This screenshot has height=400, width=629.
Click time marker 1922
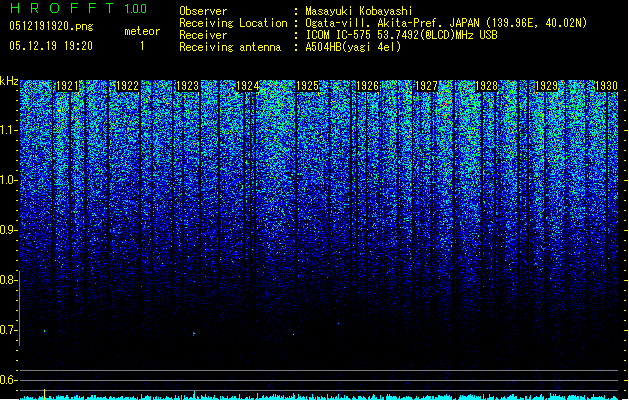[x=127, y=86]
